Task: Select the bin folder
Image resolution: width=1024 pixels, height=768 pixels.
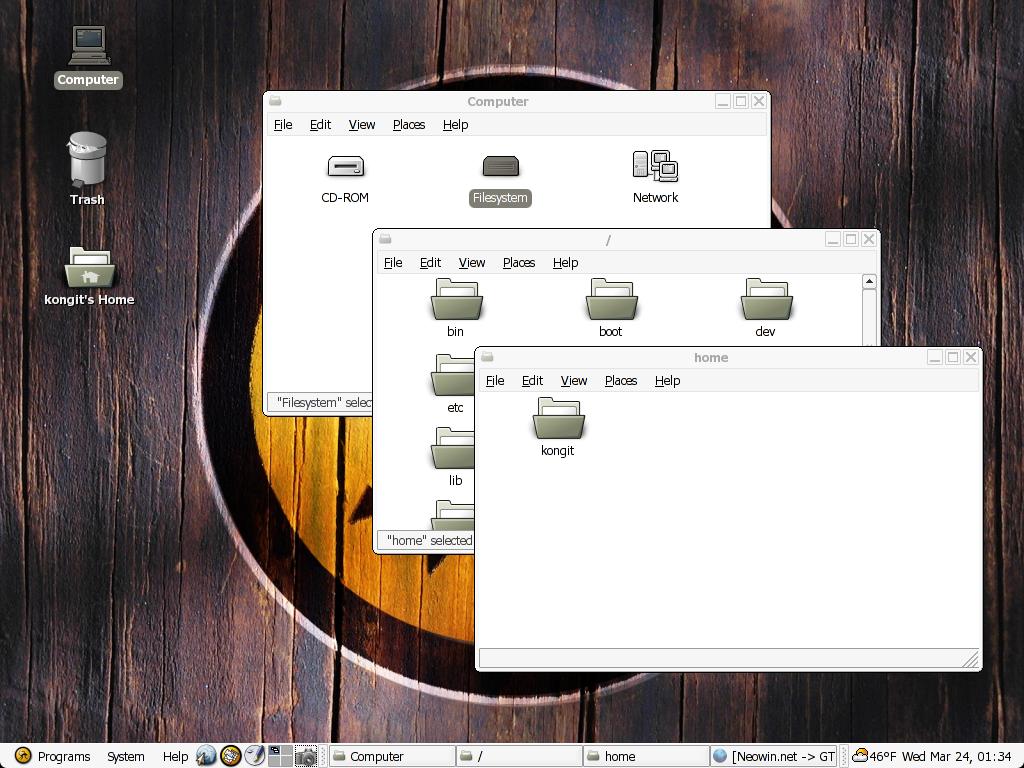Action: [x=456, y=301]
